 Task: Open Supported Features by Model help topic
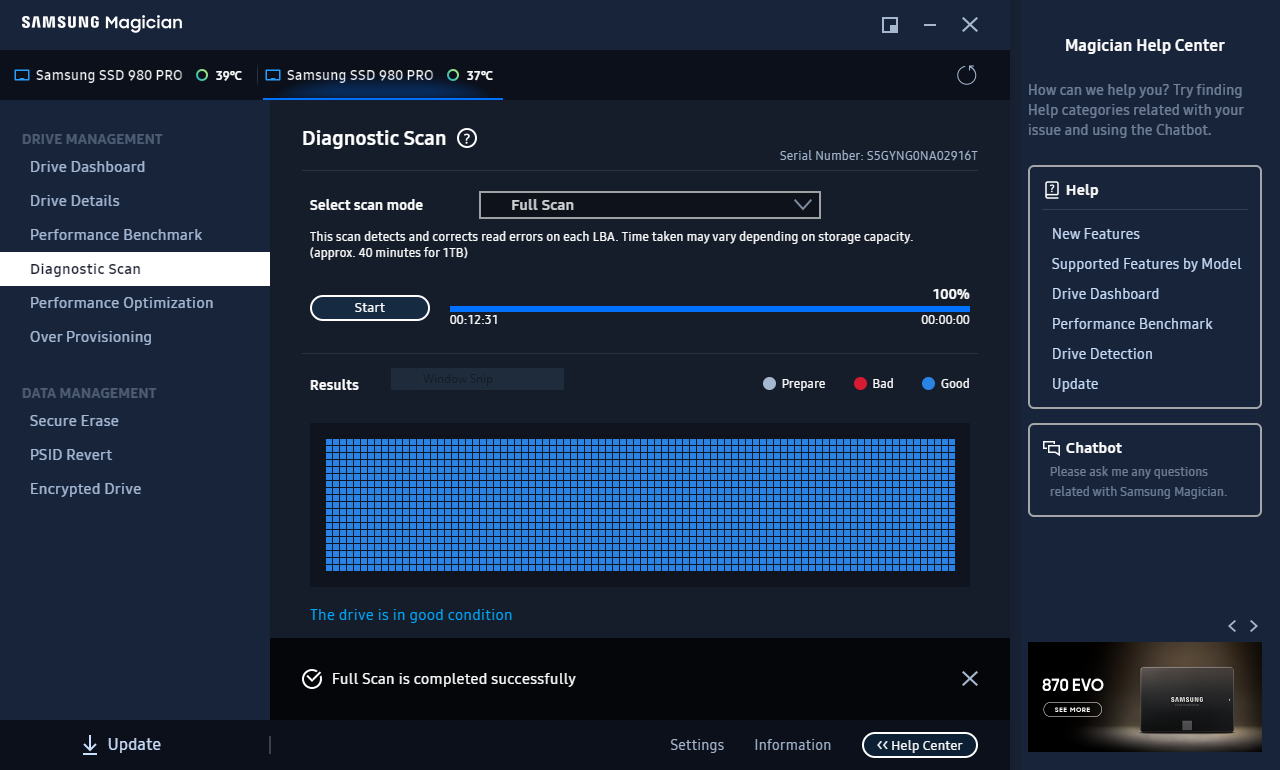tap(1146, 264)
